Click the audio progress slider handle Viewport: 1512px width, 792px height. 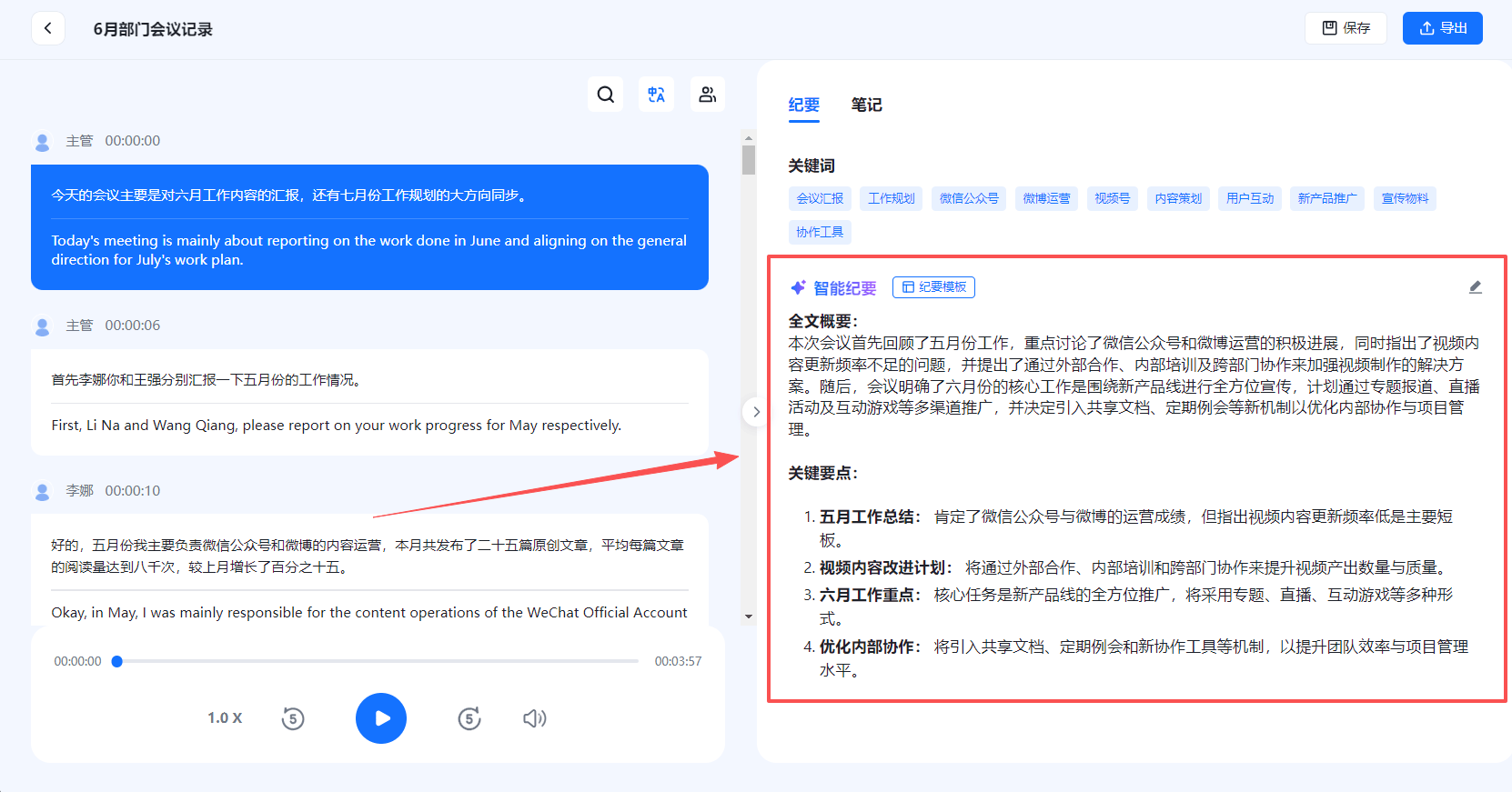pyautogui.click(x=117, y=661)
